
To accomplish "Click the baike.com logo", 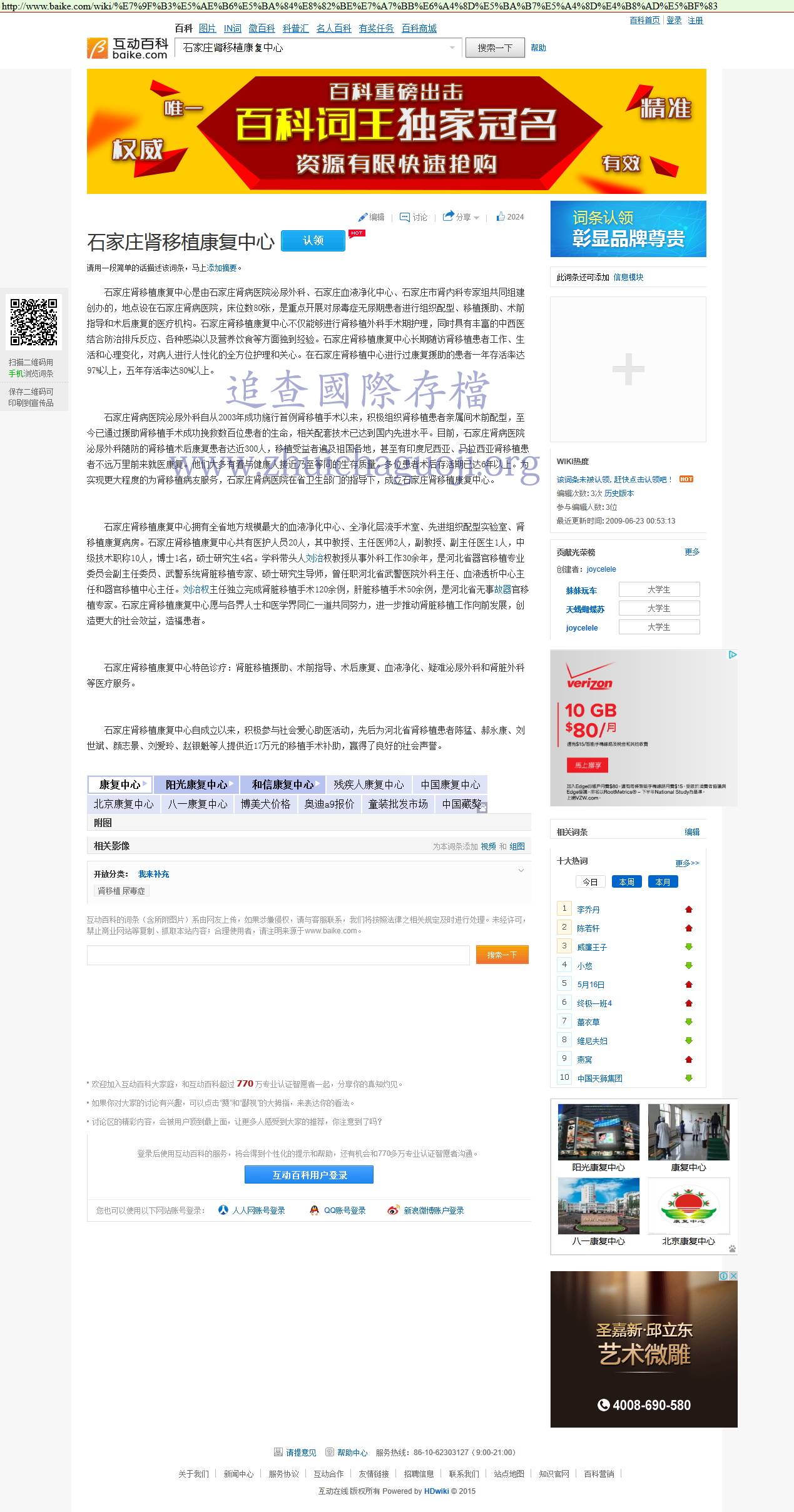I will click(128, 48).
